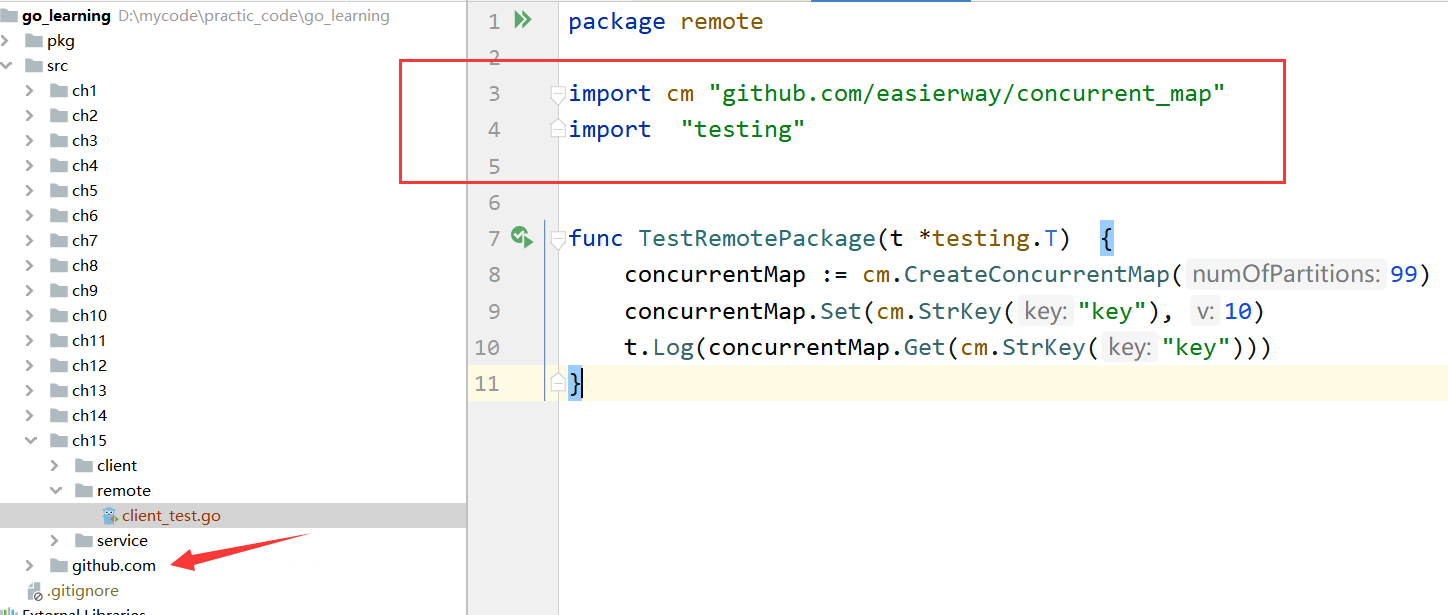This screenshot has width=1448, height=615.
Task: Fold the import block on line 3
Action: 558,94
